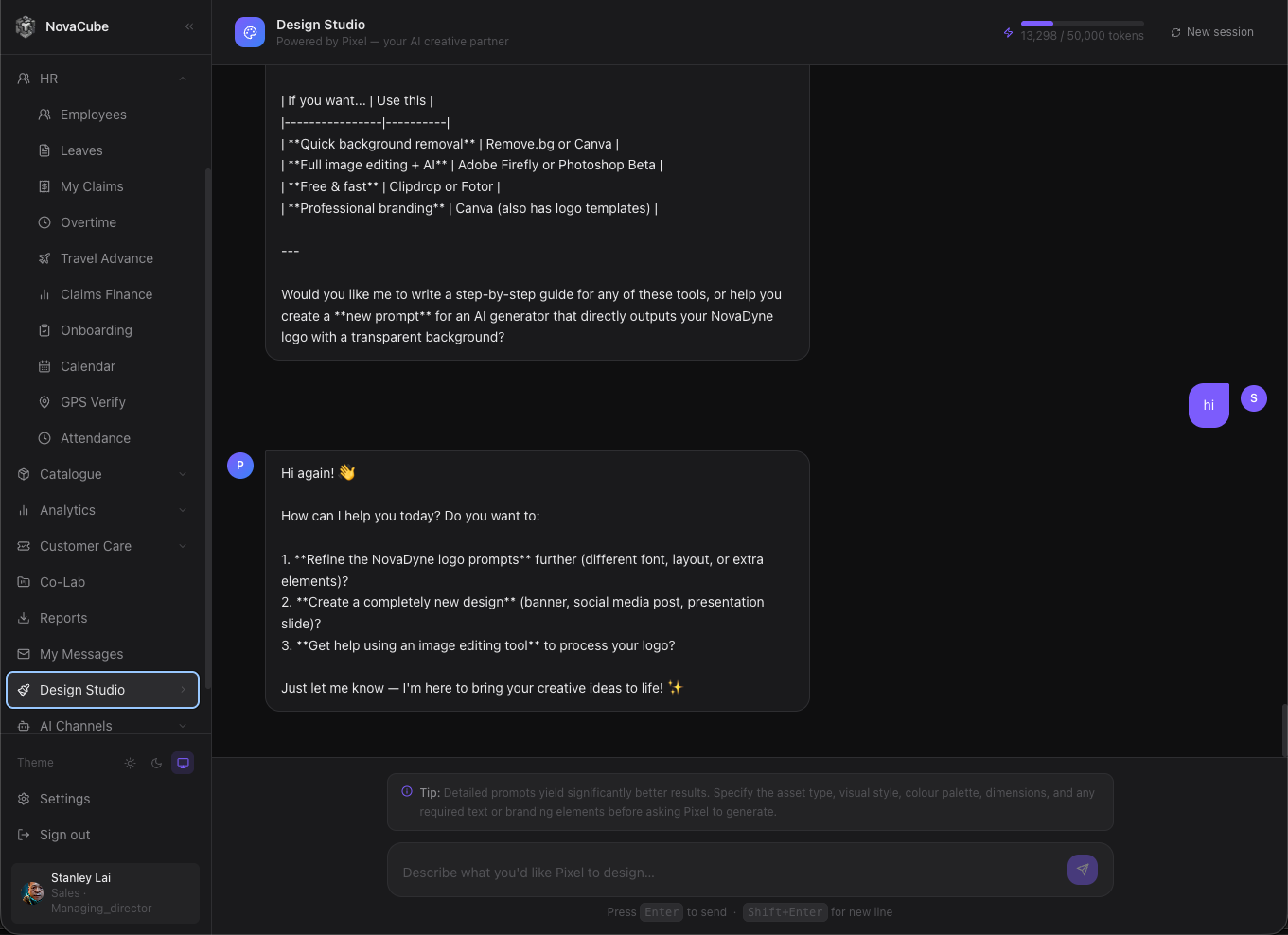Open Stanley Lai's profile picture
The height and width of the screenshot is (935, 1288).
[33, 892]
